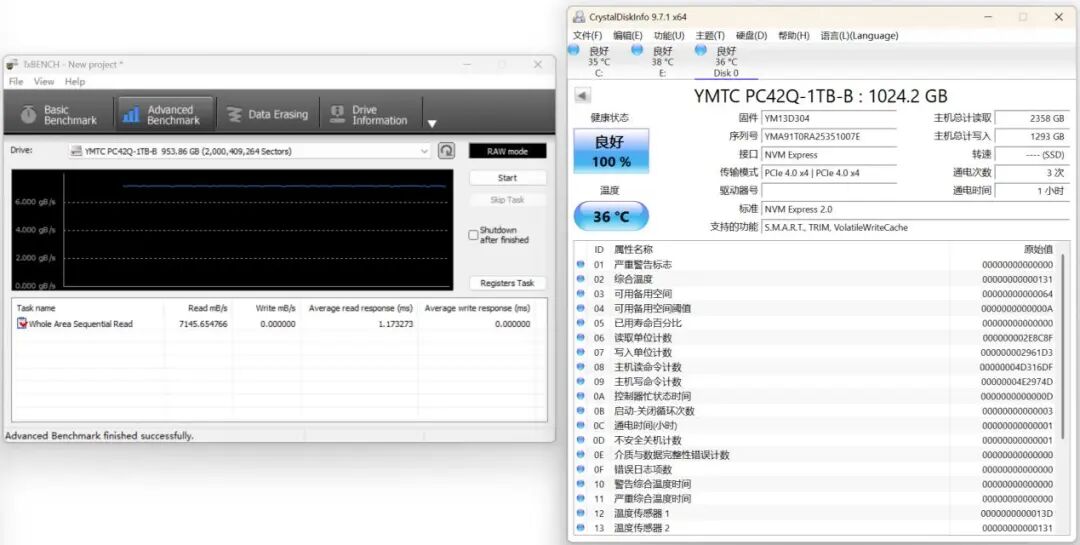Click the 36 °C temperature indicator
Screen dimensions: 1080x545
(612, 216)
